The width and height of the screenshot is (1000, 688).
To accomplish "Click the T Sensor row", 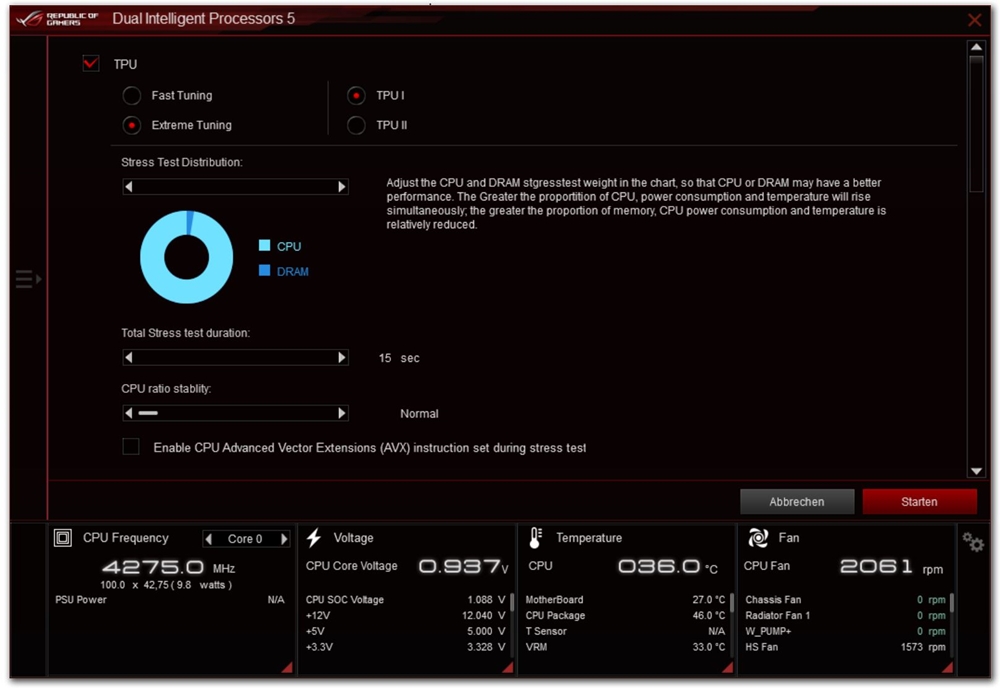I will [x=625, y=631].
